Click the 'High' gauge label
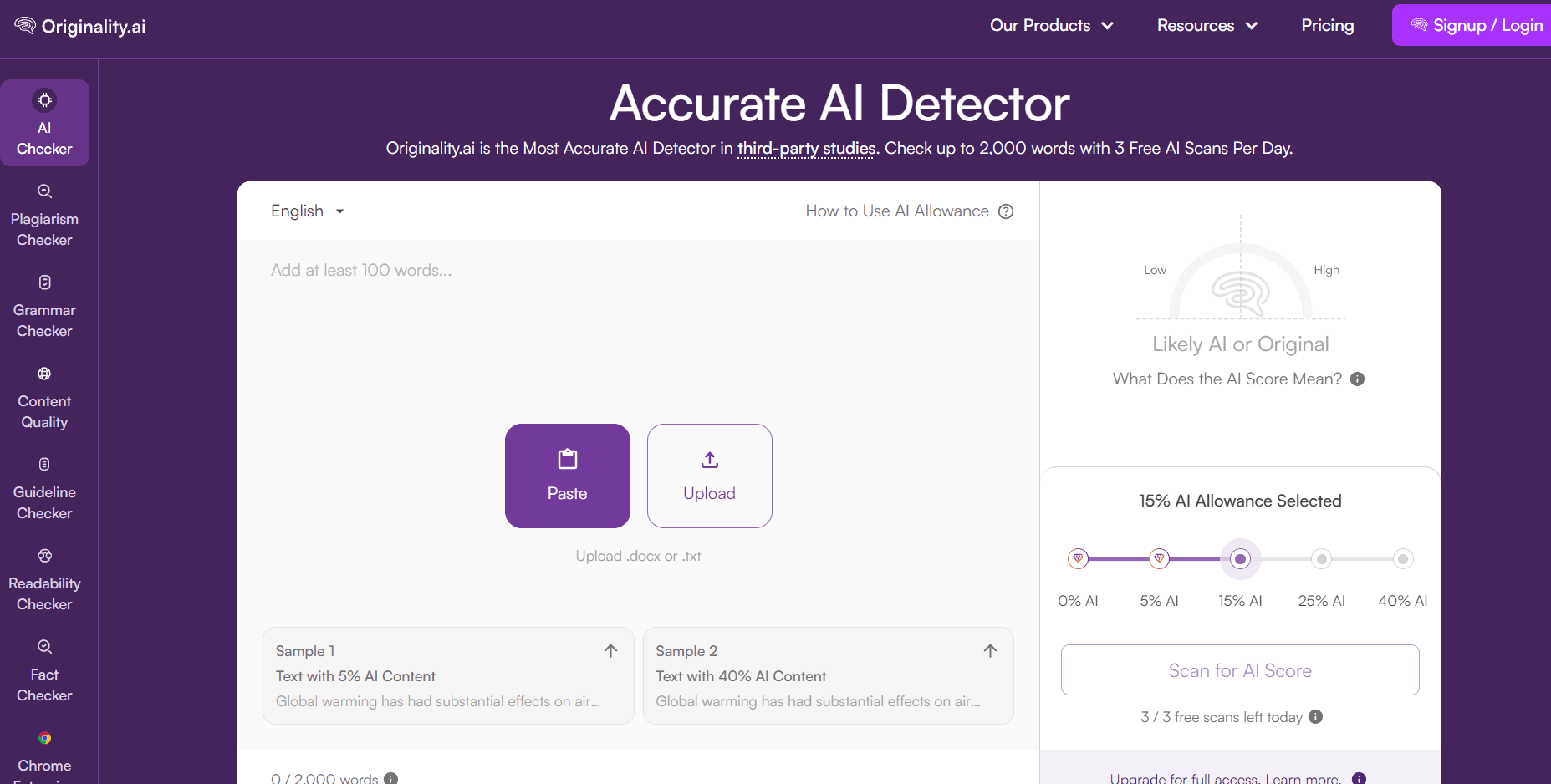The width and height of the screenshot is (1551, 784). [1326, 270]
